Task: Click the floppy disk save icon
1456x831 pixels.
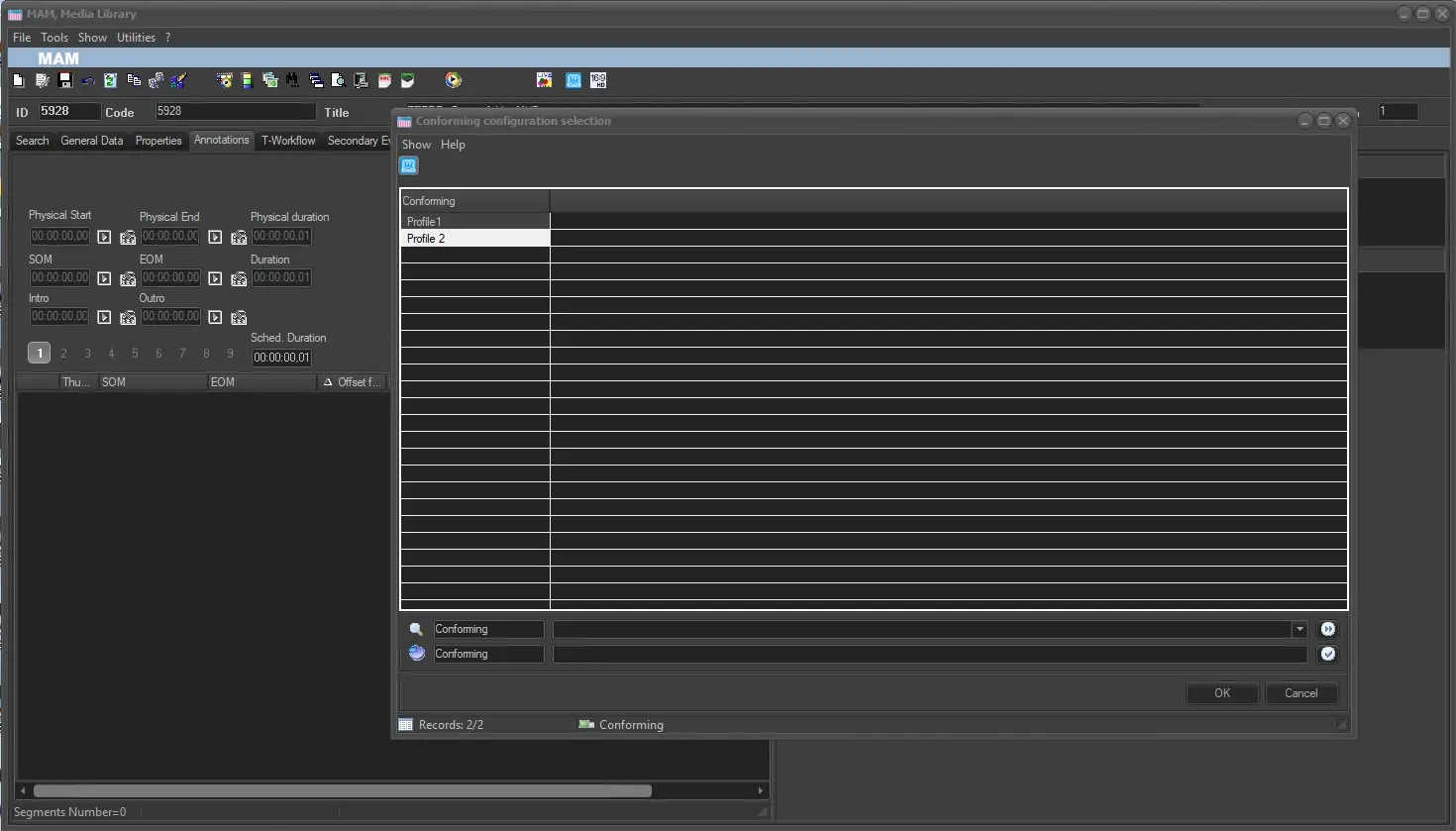Action: pyautogui.click(x=65, y=80)
